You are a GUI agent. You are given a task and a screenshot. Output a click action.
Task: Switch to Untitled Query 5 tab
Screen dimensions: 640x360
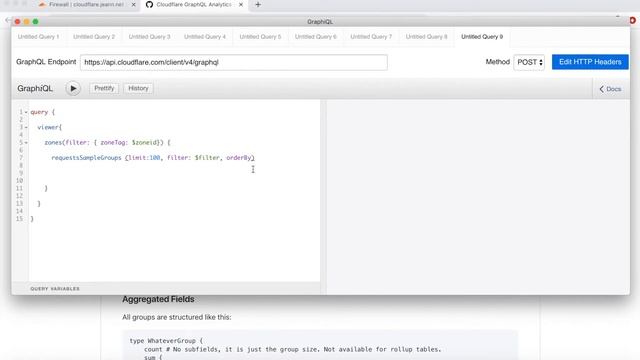[260, 37]
